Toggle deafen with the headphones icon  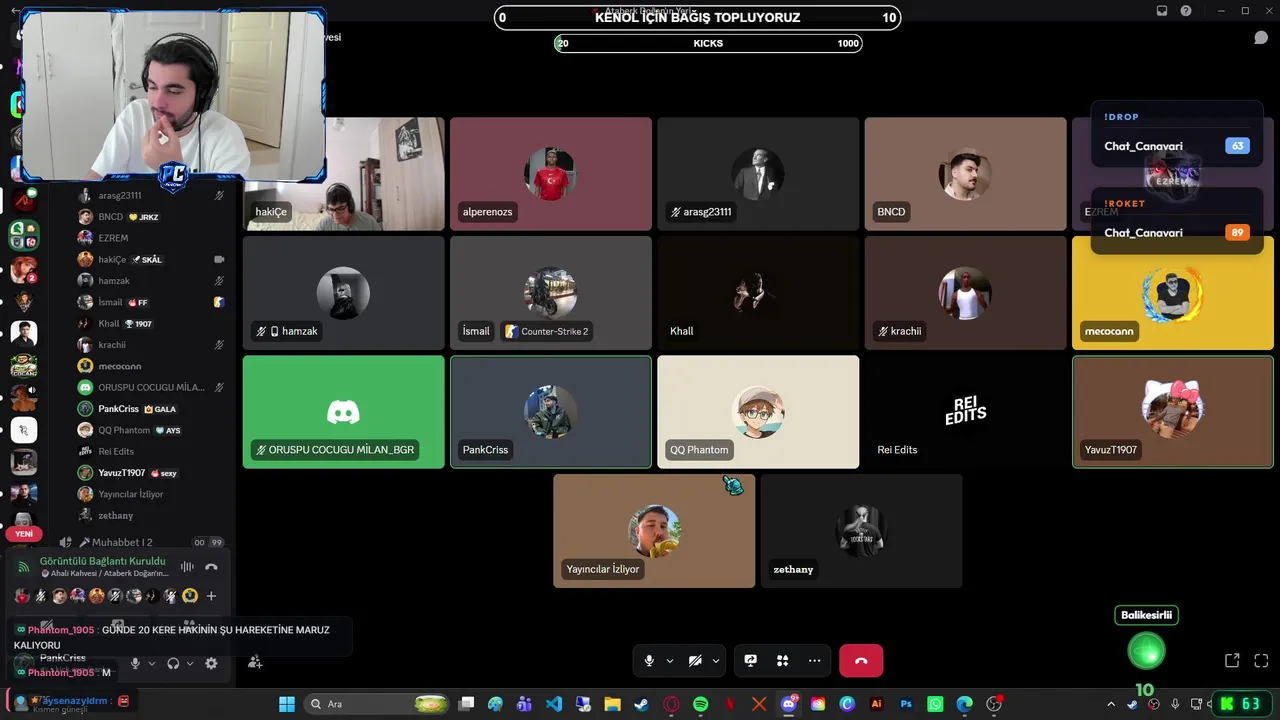click(x=173, y=663)
